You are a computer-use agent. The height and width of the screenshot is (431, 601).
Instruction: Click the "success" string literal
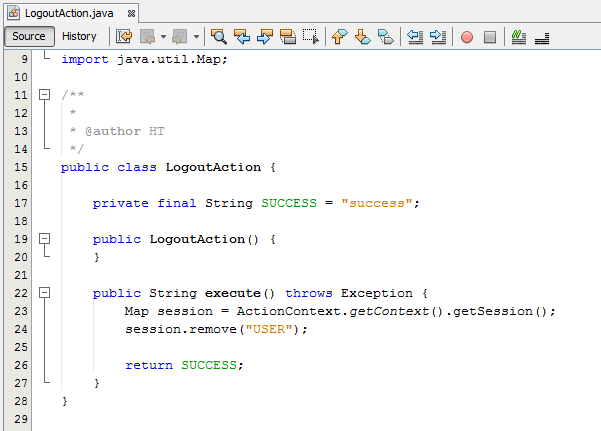(377, 203)
